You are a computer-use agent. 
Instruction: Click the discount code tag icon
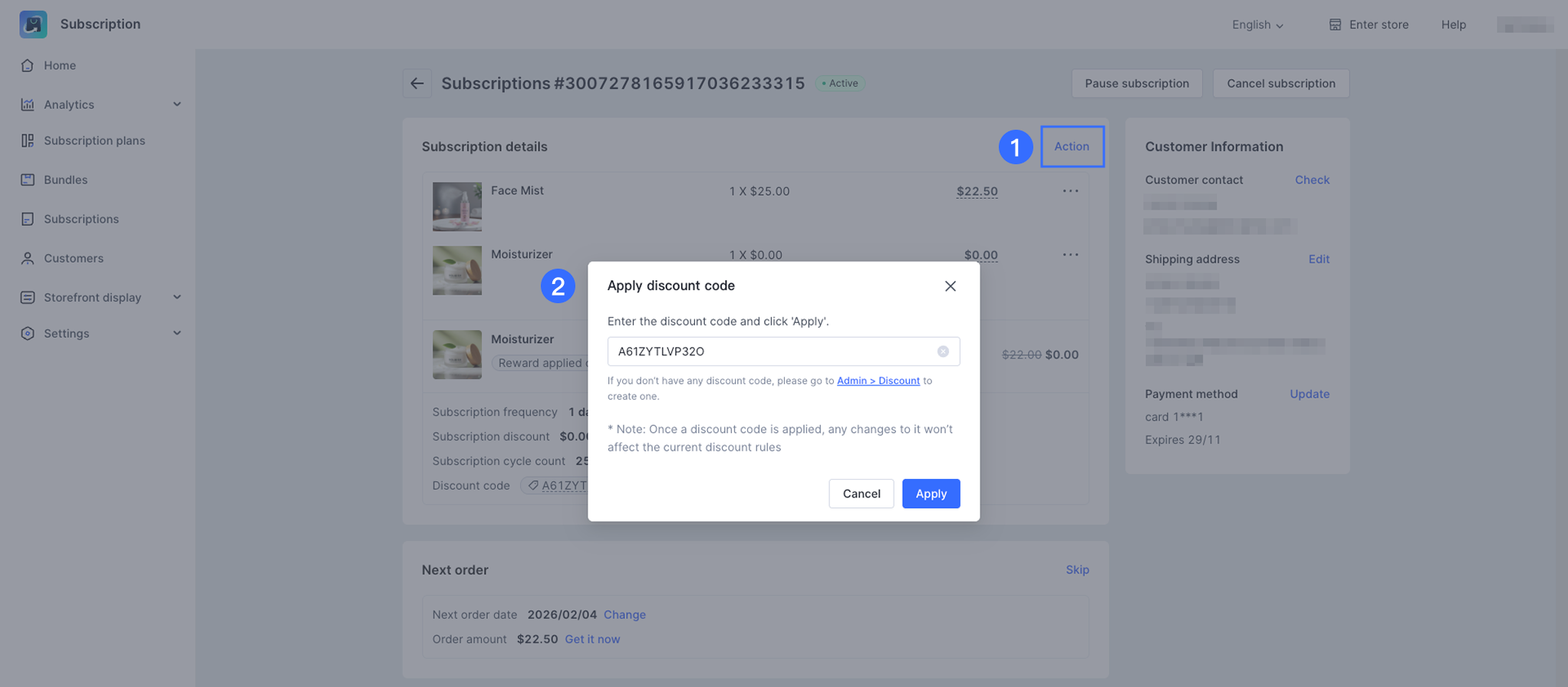[532, 485]
